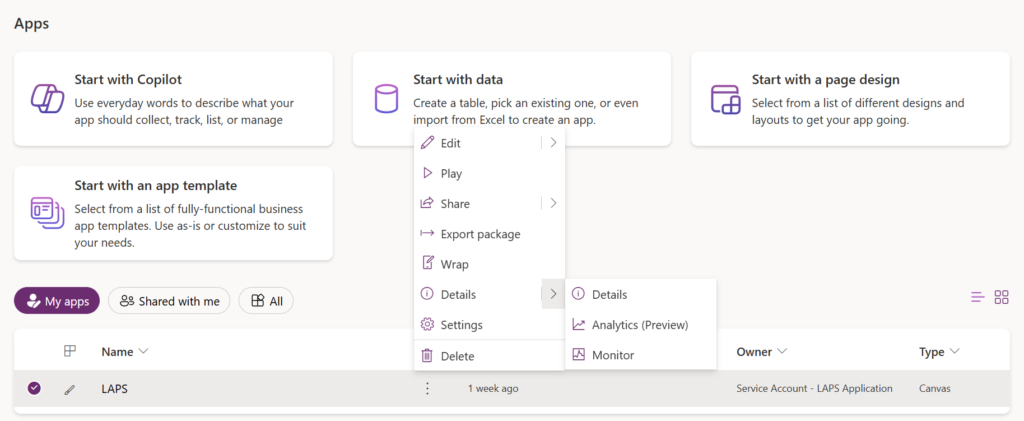The width and height of the screenshot is (1024, 421).
Task: Select Analytics (Preview) in the submenu
Action: tap(639, 325)
